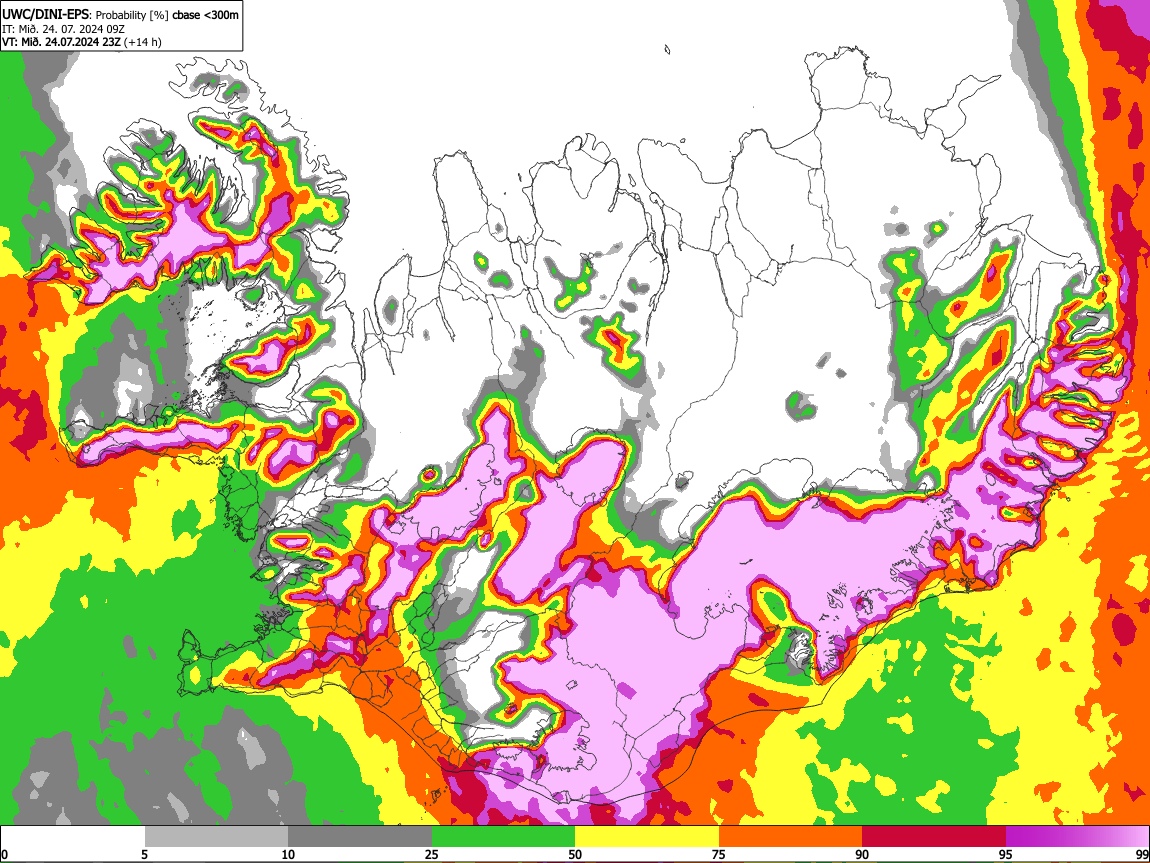
Task: Click the dark gray 10-25% legend band
Action: pos(360,837)
